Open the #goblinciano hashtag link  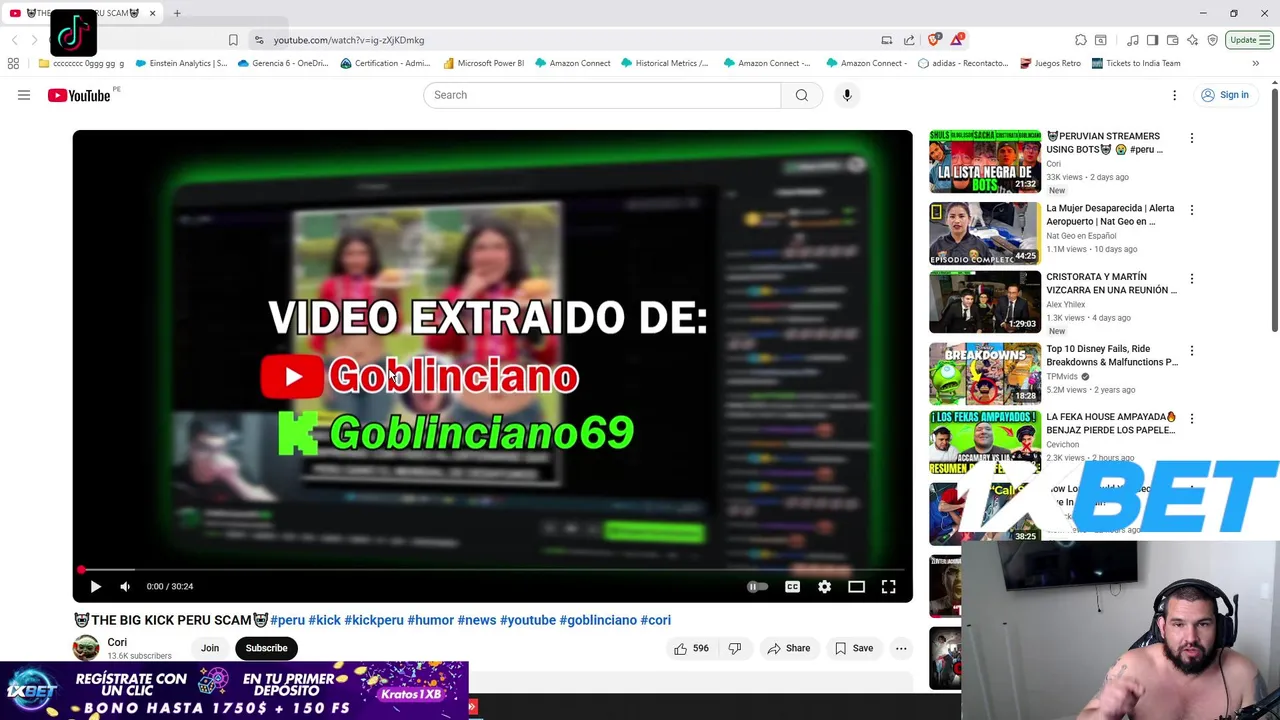tap(598, 620)
